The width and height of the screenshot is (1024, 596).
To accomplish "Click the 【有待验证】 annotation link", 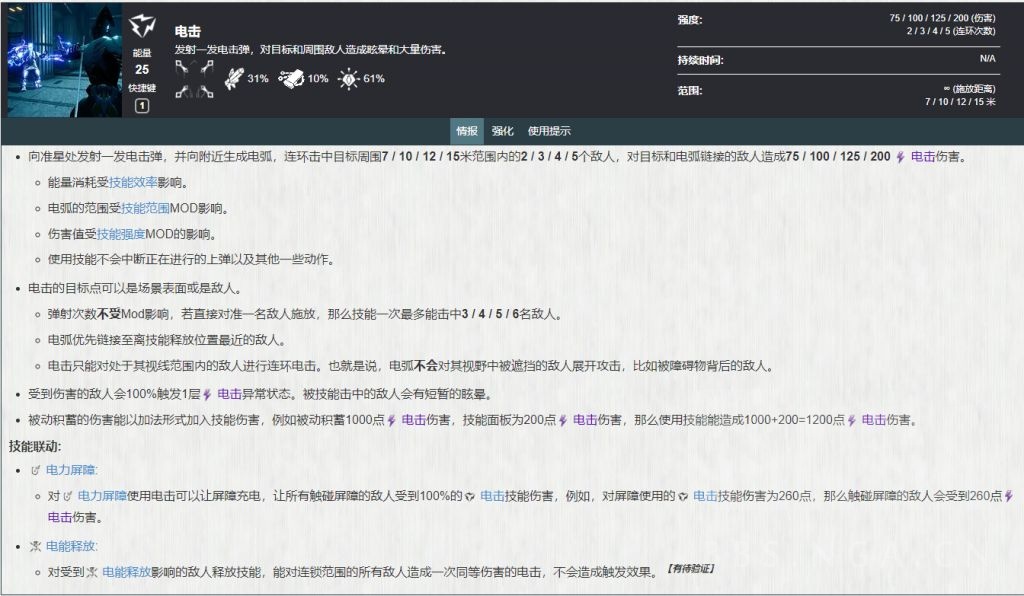I will [692, 567].
